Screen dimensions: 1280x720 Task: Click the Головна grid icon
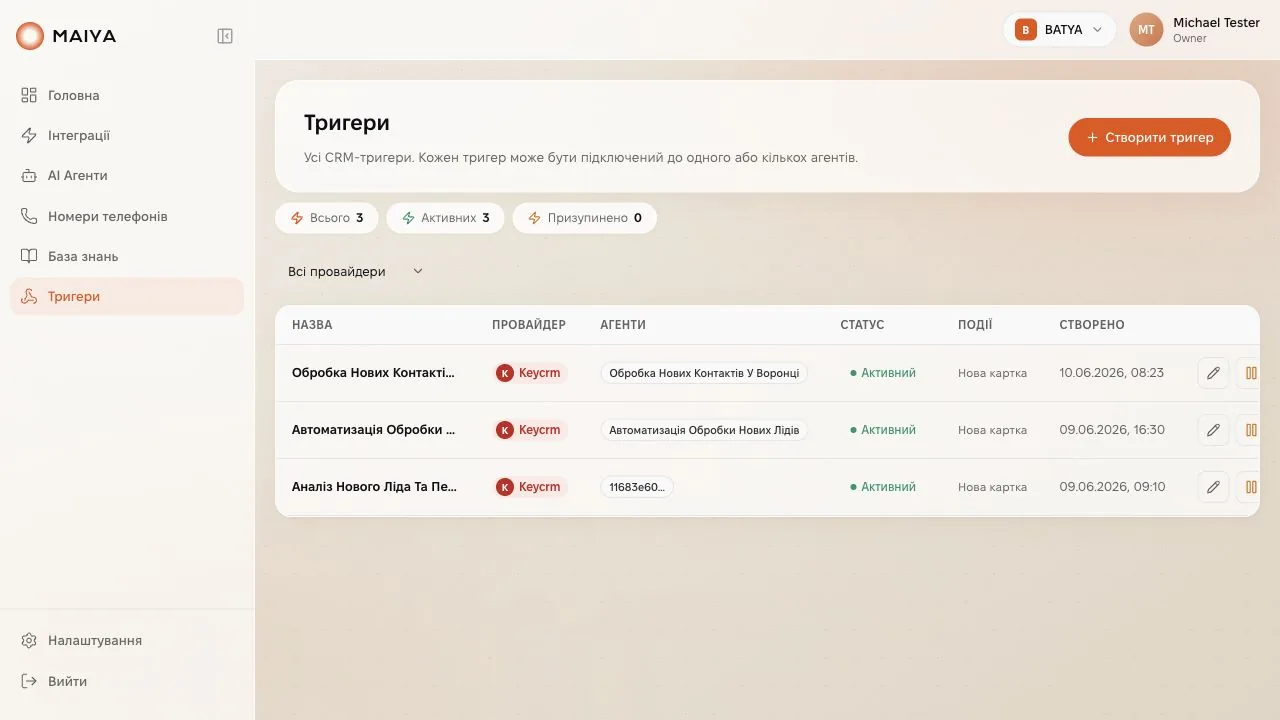tap(29, 95)
